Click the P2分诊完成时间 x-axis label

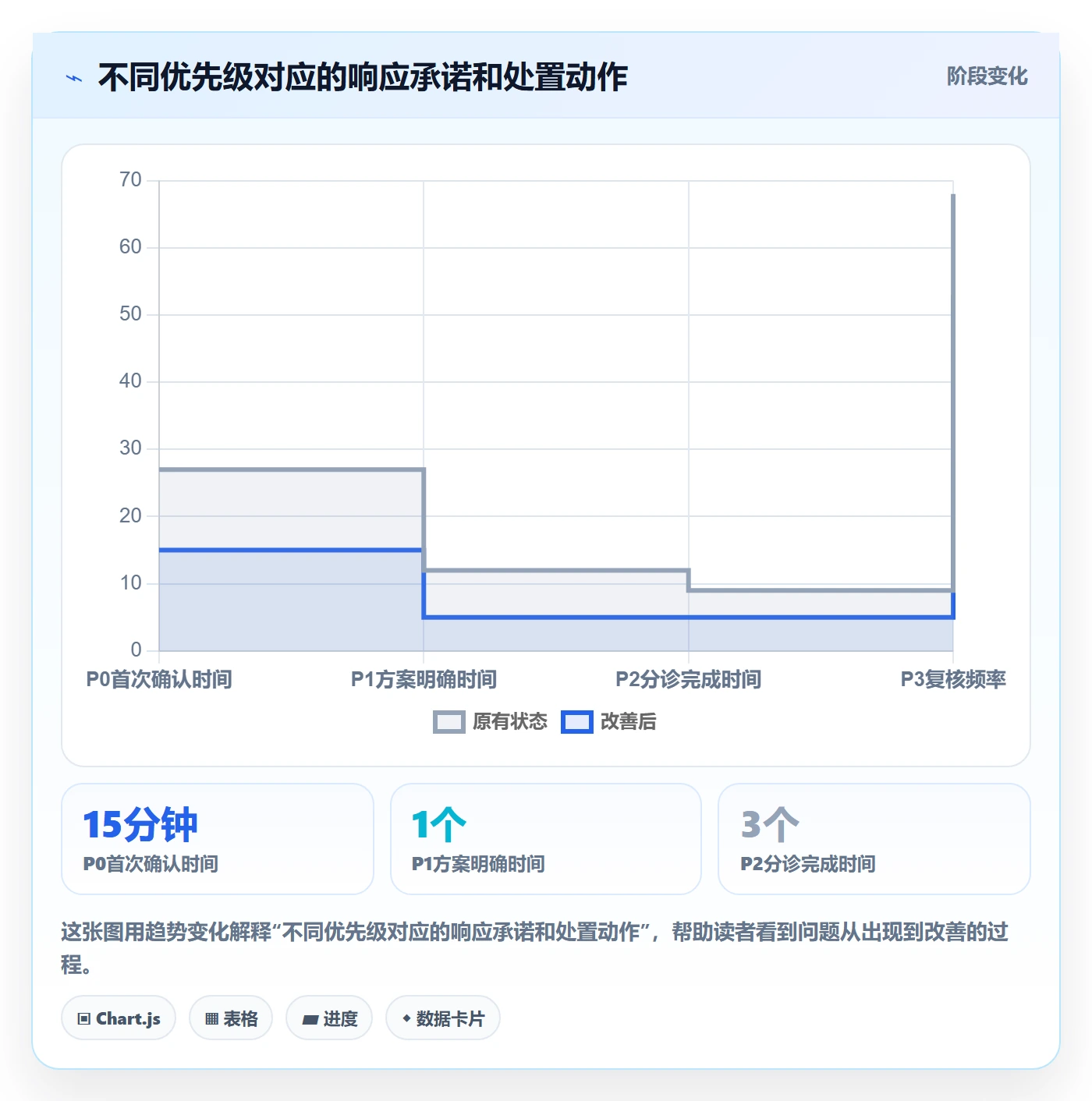pos(688,680)
